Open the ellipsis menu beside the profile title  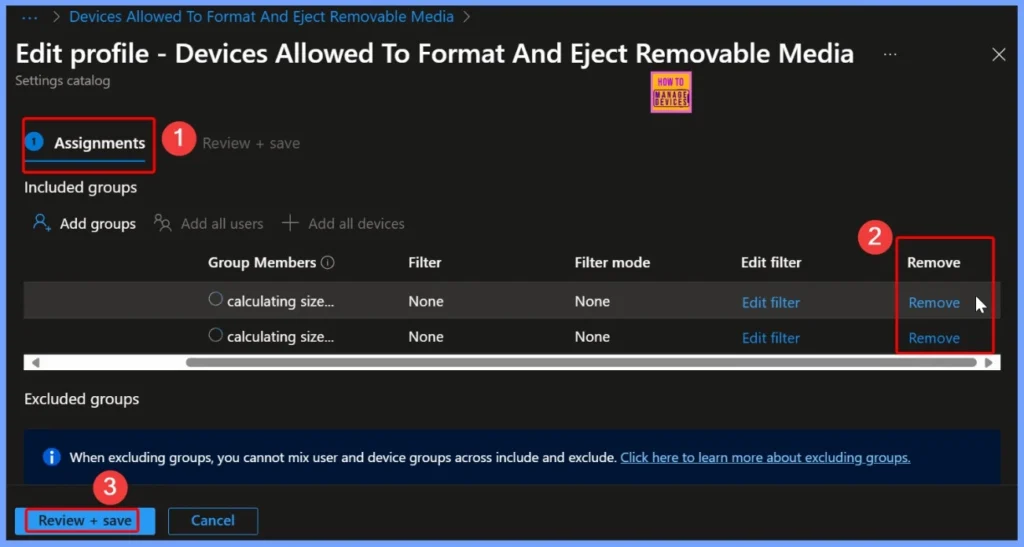tap(890, 54)
